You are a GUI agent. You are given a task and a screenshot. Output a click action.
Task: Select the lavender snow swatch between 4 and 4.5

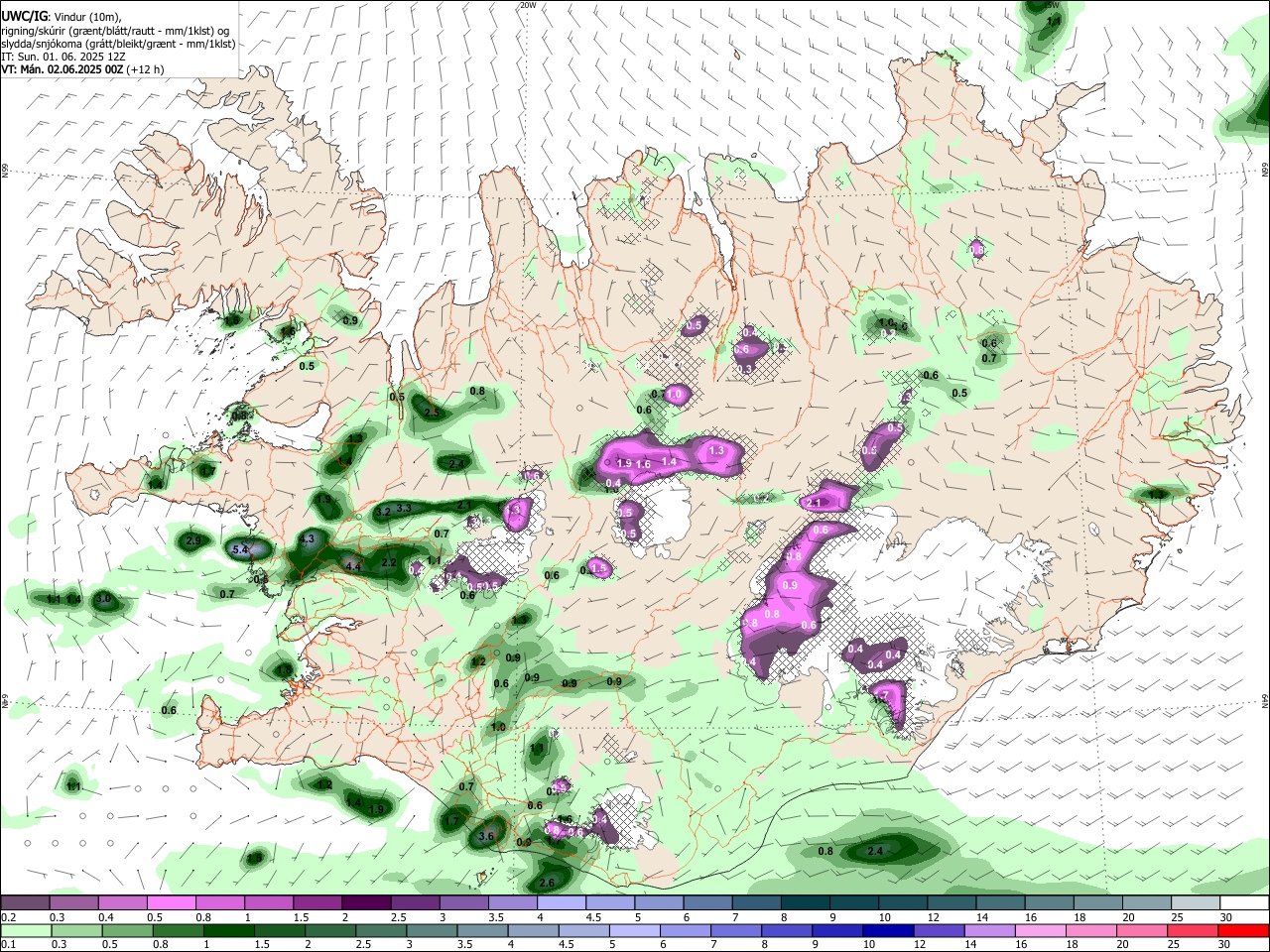tap(560, 902)
